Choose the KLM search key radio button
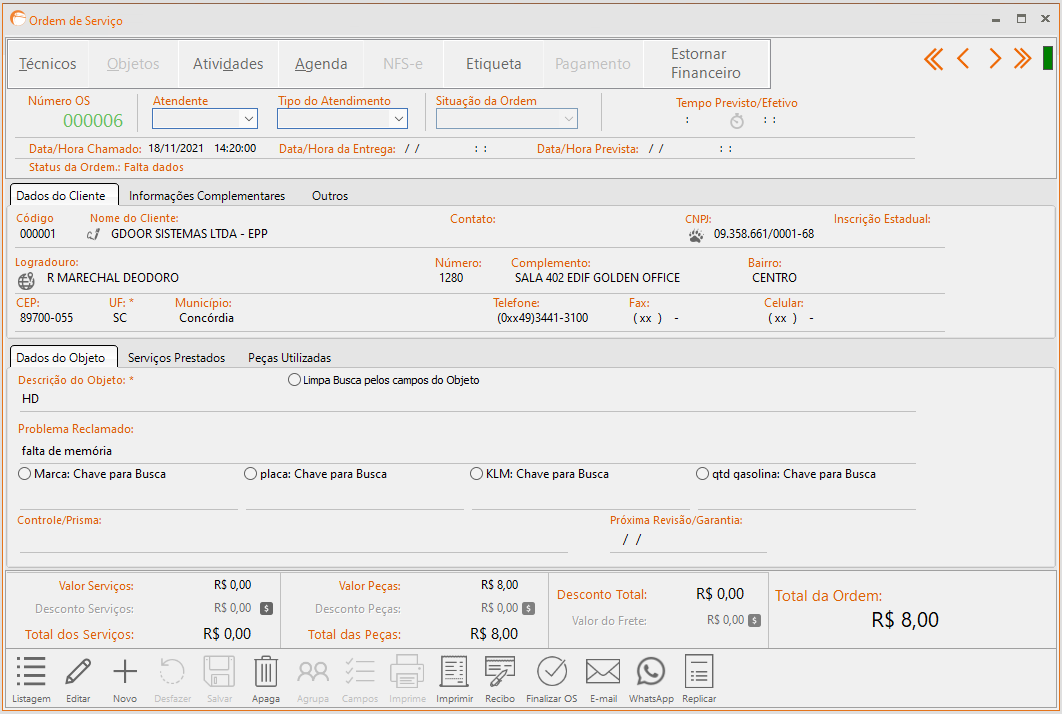The height and width of the screenshot is (714, 1062). coord(477,474)
